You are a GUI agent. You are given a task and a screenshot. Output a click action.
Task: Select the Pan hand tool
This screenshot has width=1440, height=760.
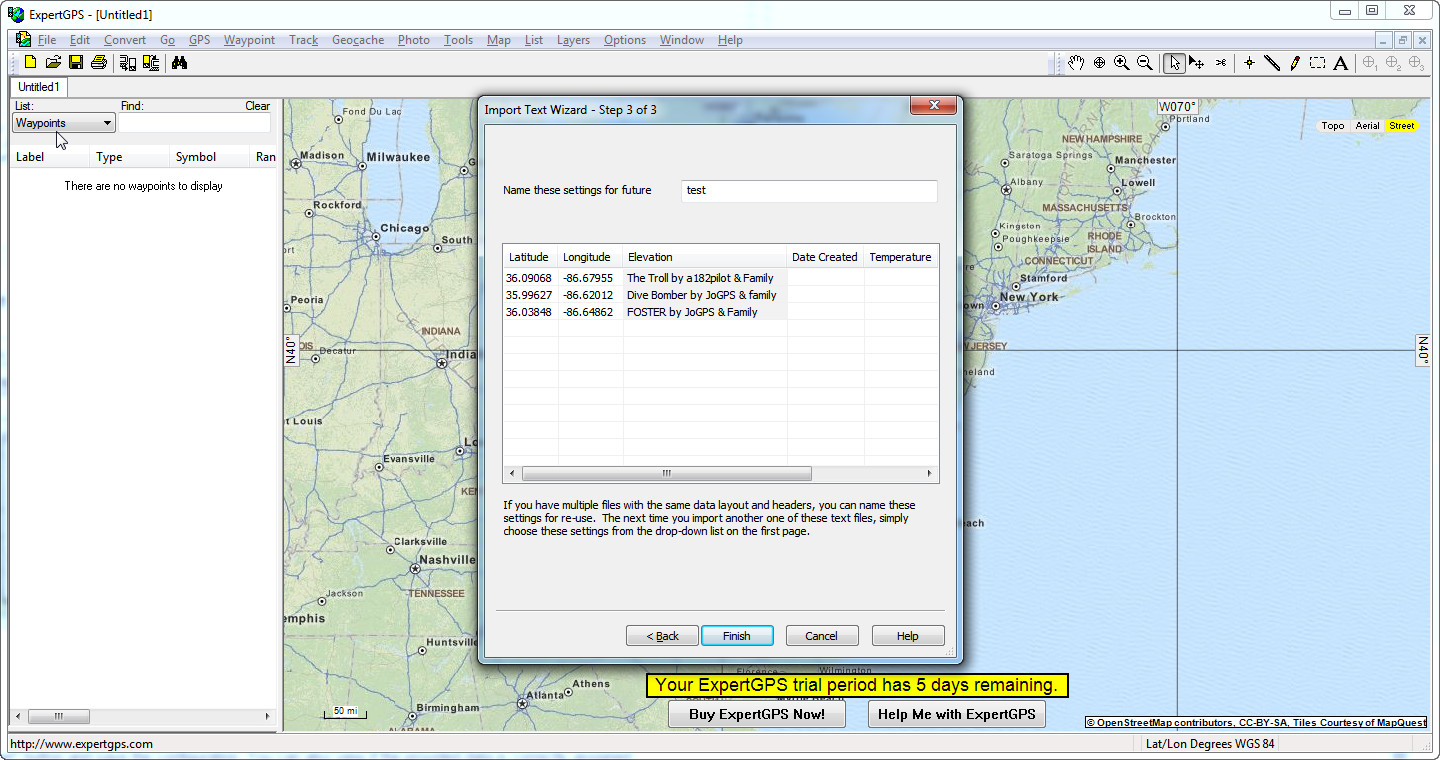tap(1076, 63)
